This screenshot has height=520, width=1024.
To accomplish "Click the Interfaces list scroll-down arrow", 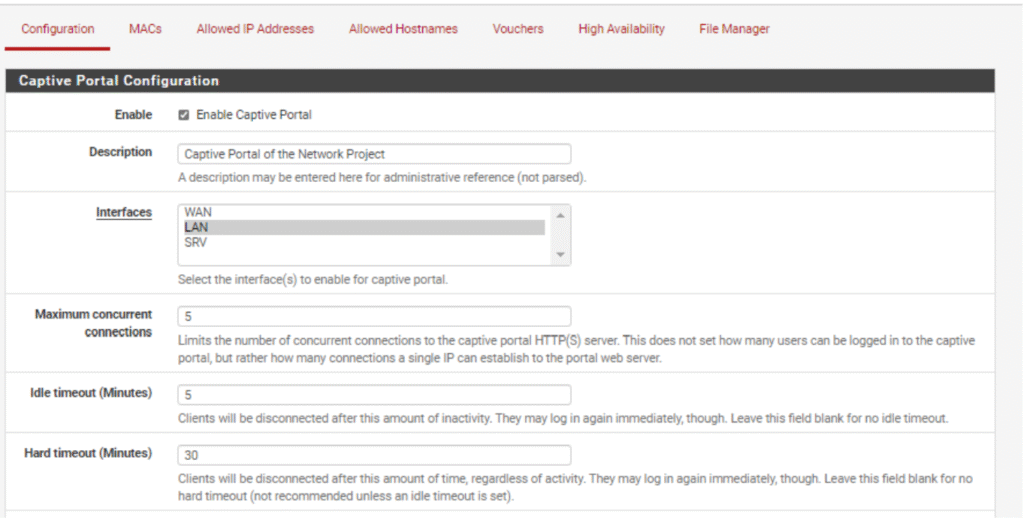I will (561, 256).
